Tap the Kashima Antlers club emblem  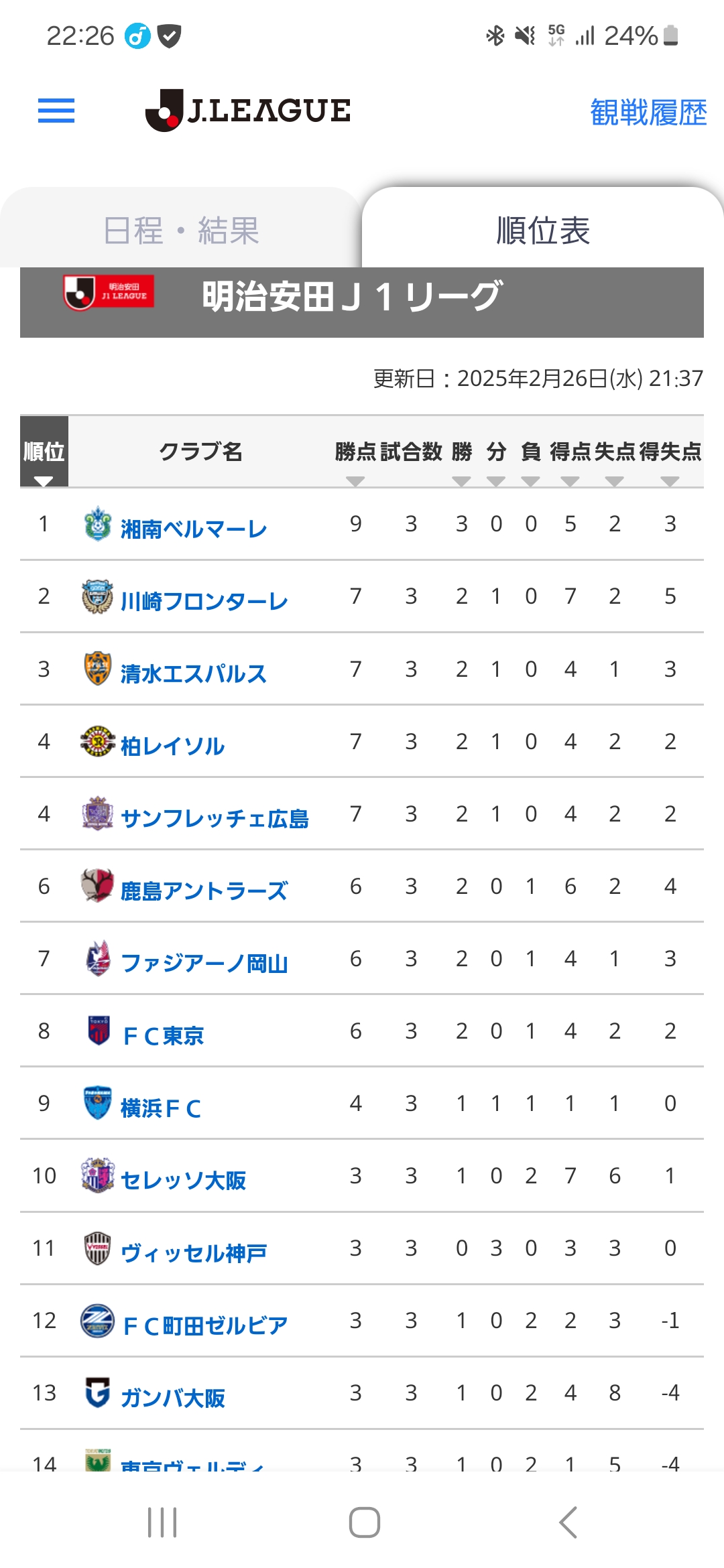pyautogui.click(x=98, y=886)
